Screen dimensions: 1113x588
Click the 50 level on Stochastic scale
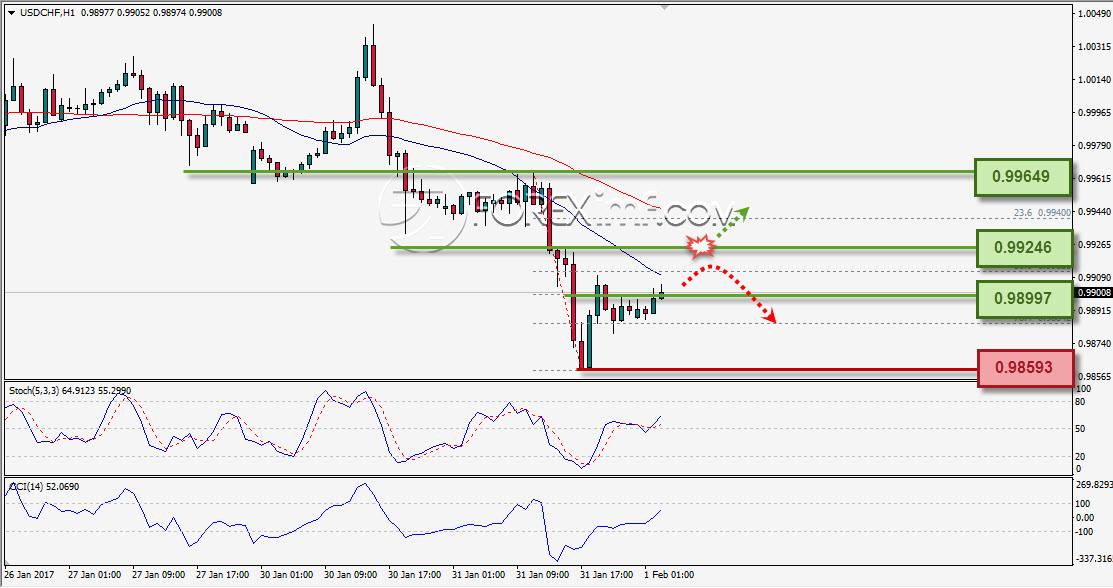coord(1080,429)
